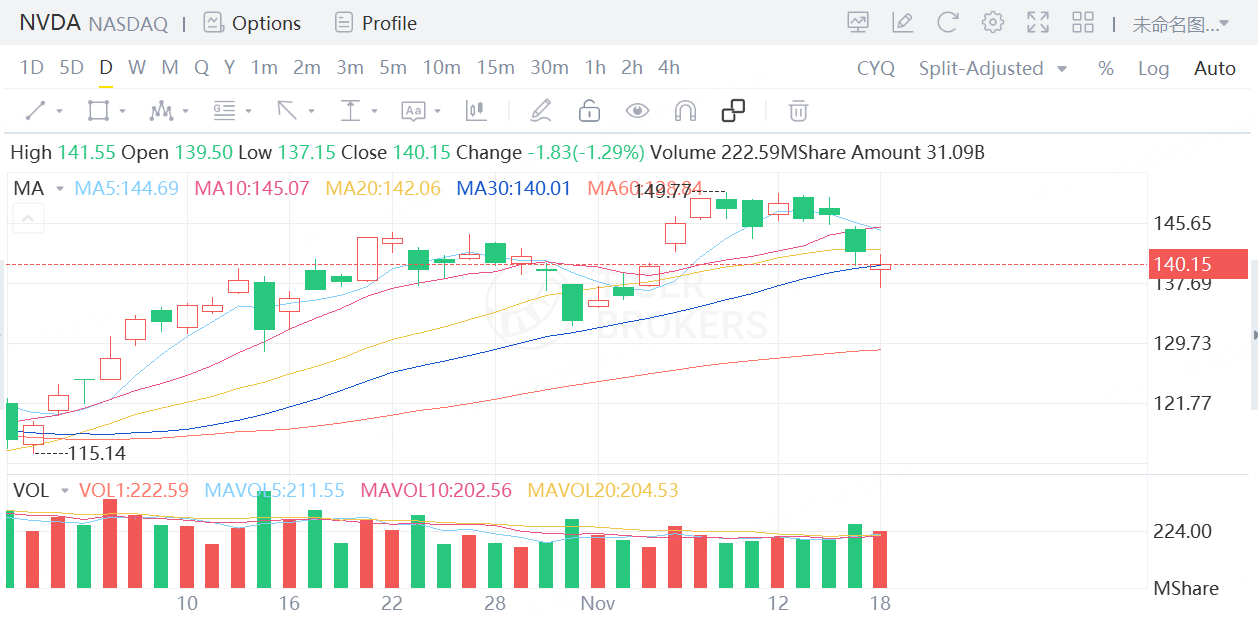Toggle the magnet snap mode
Image resolution: width=1258 pixels, height=622 pixels.
point(685,110)
